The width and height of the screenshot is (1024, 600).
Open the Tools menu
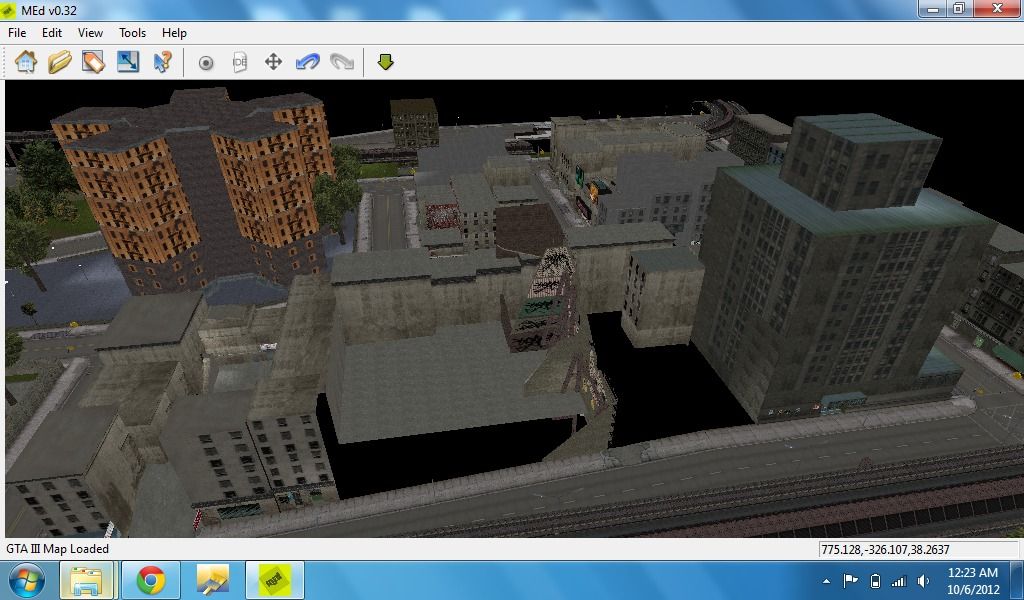pyautogui.click(x=132, y=33)
